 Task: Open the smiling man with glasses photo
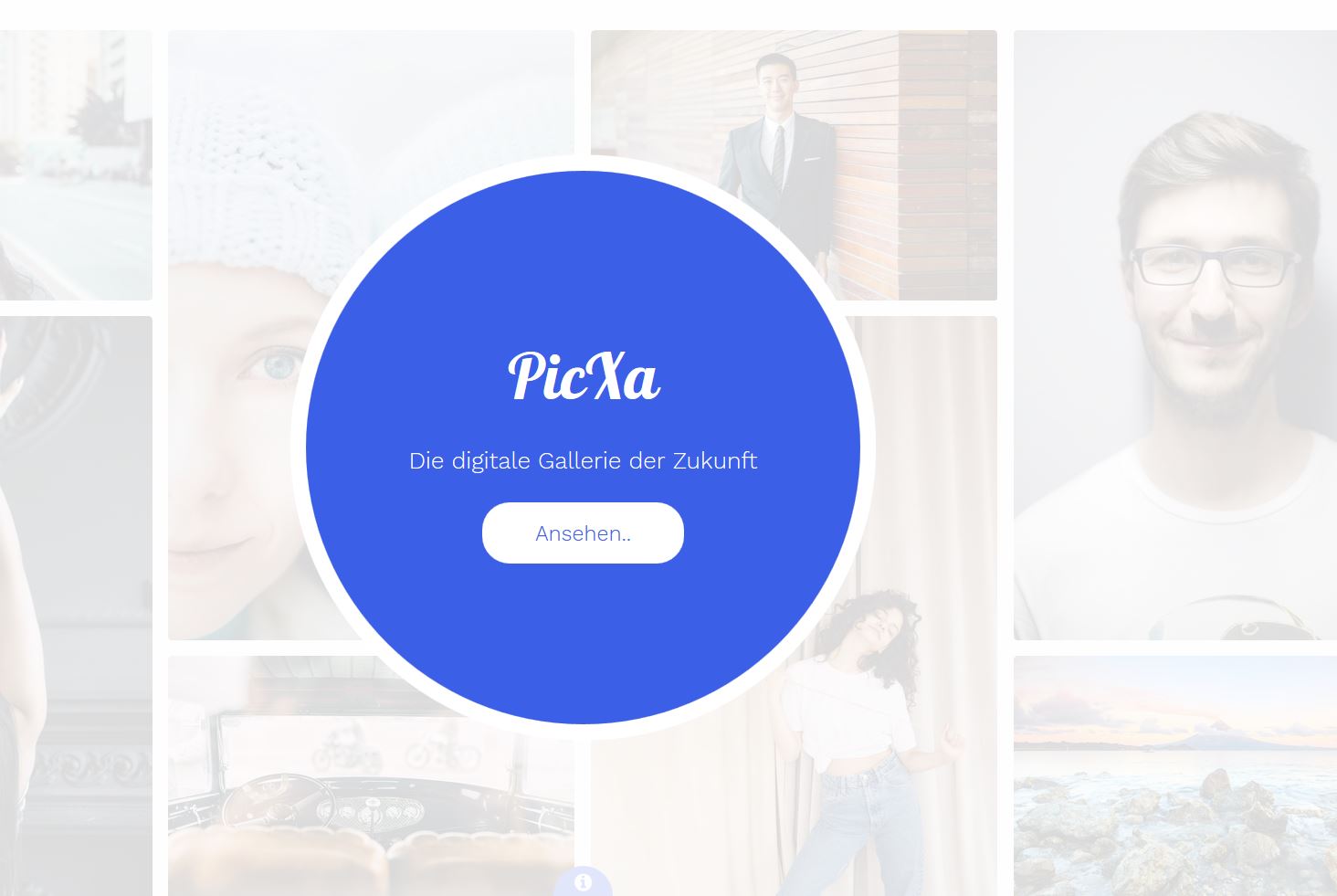(1175, 334)
